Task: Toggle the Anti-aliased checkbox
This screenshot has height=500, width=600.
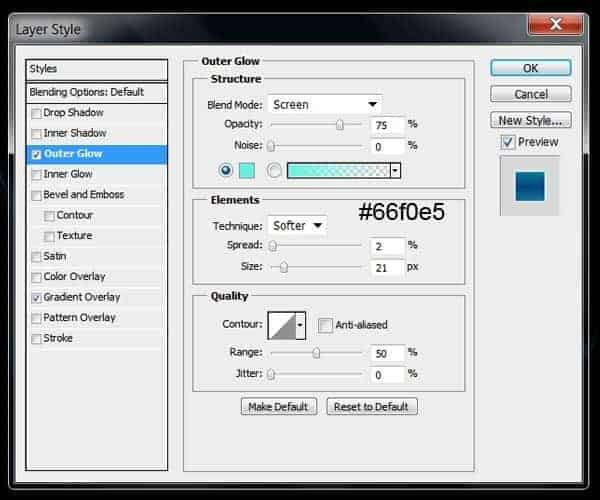Action: point(325,326)
